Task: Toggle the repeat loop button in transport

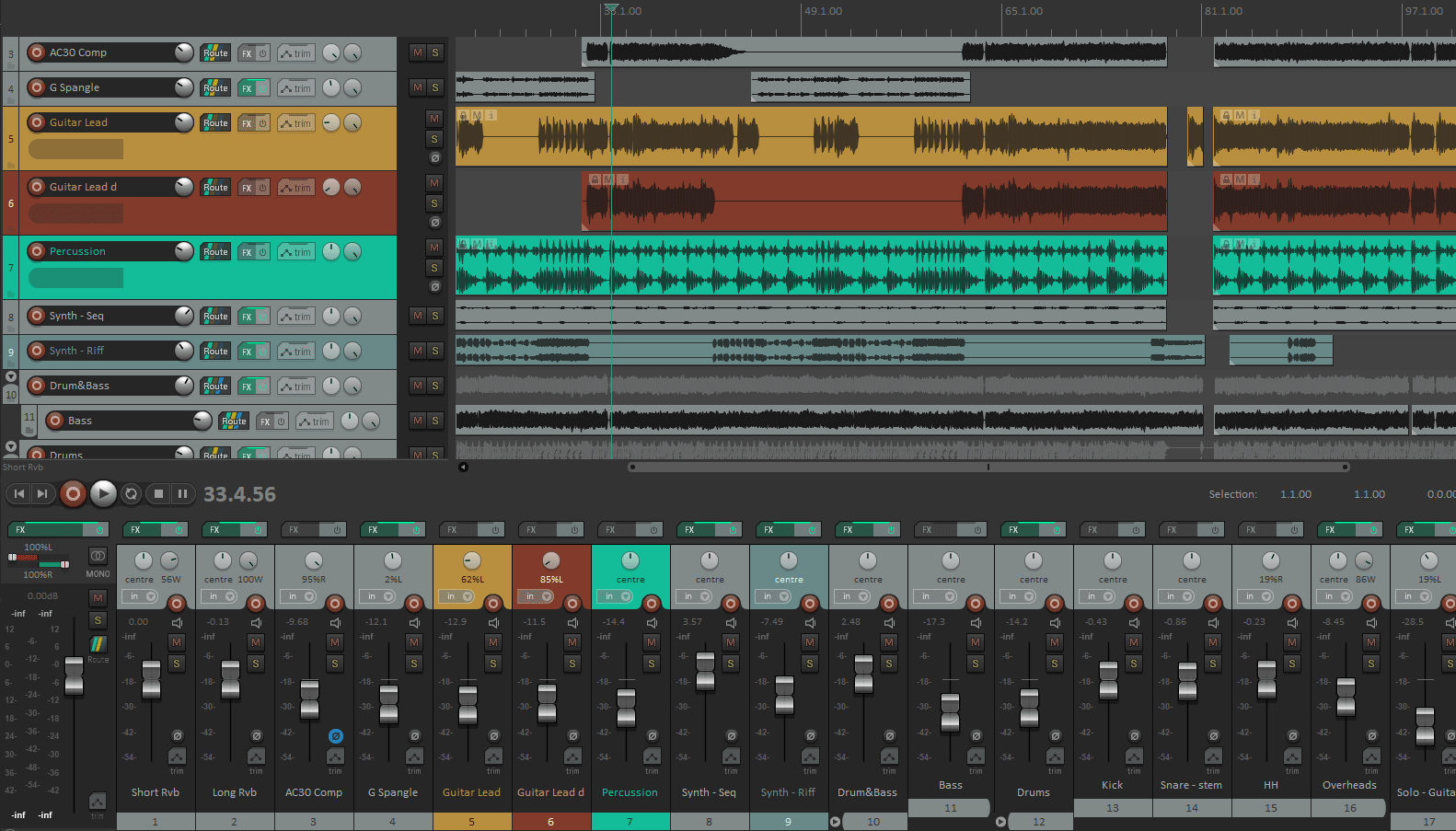Action: (x=132, y=494)
